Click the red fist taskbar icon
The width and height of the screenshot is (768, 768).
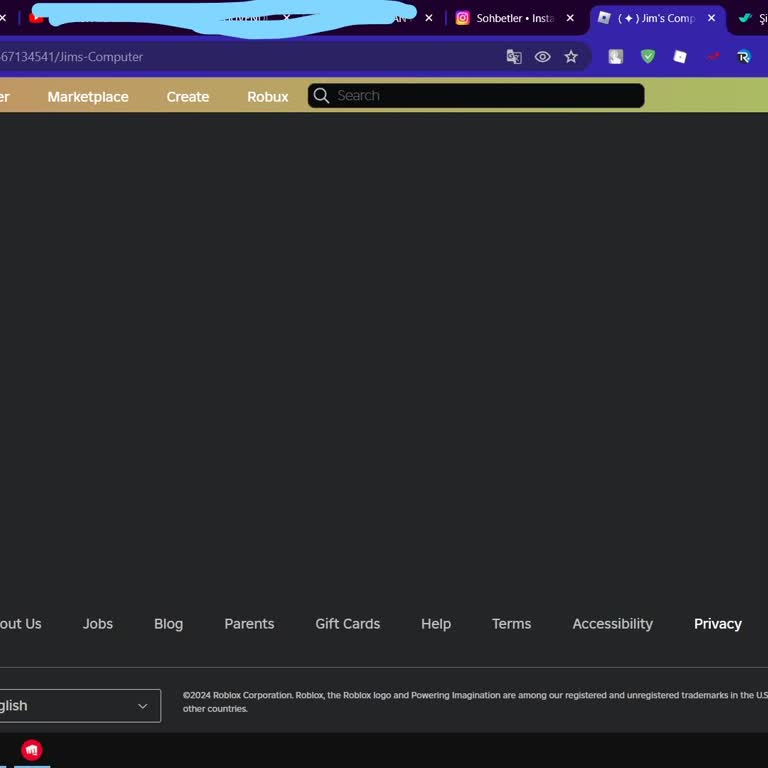[32, 750]
